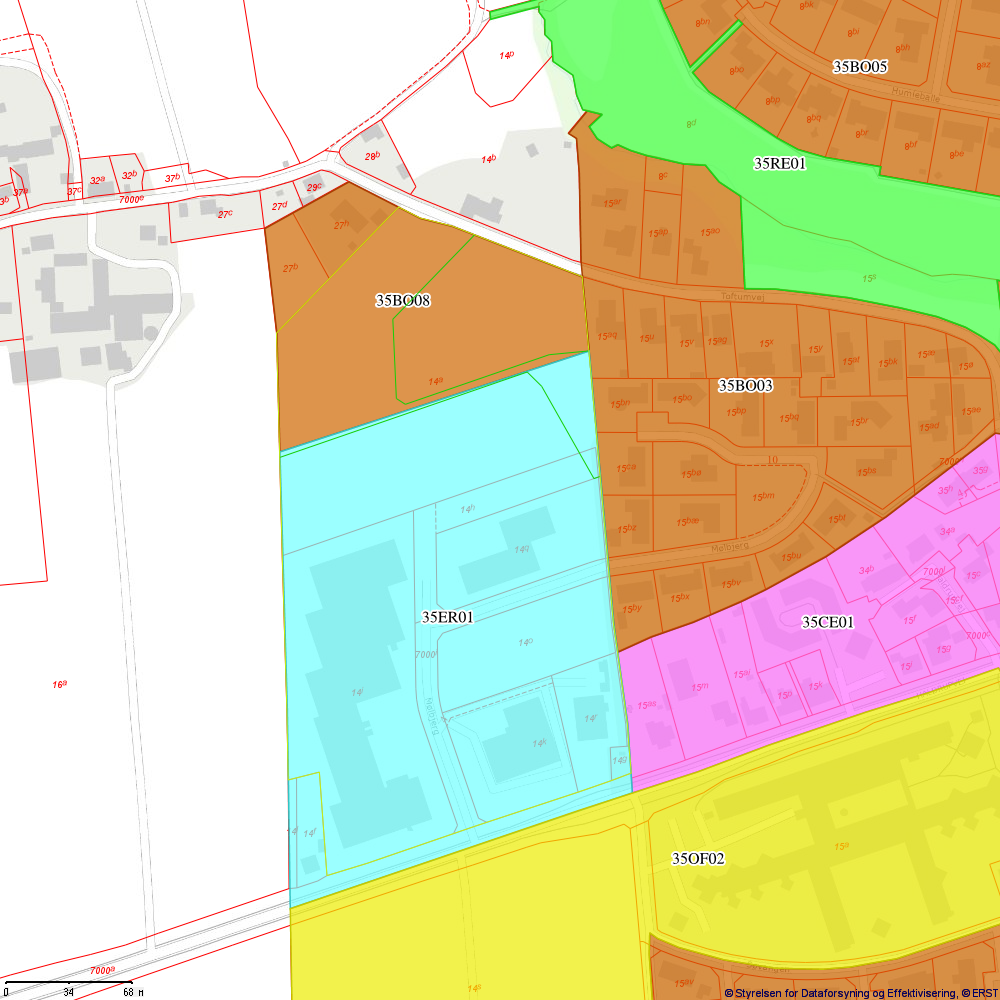The image size is (1000, 1000).
Task: Click parcel number 14p near the top
Action: [x=506, y=55]
